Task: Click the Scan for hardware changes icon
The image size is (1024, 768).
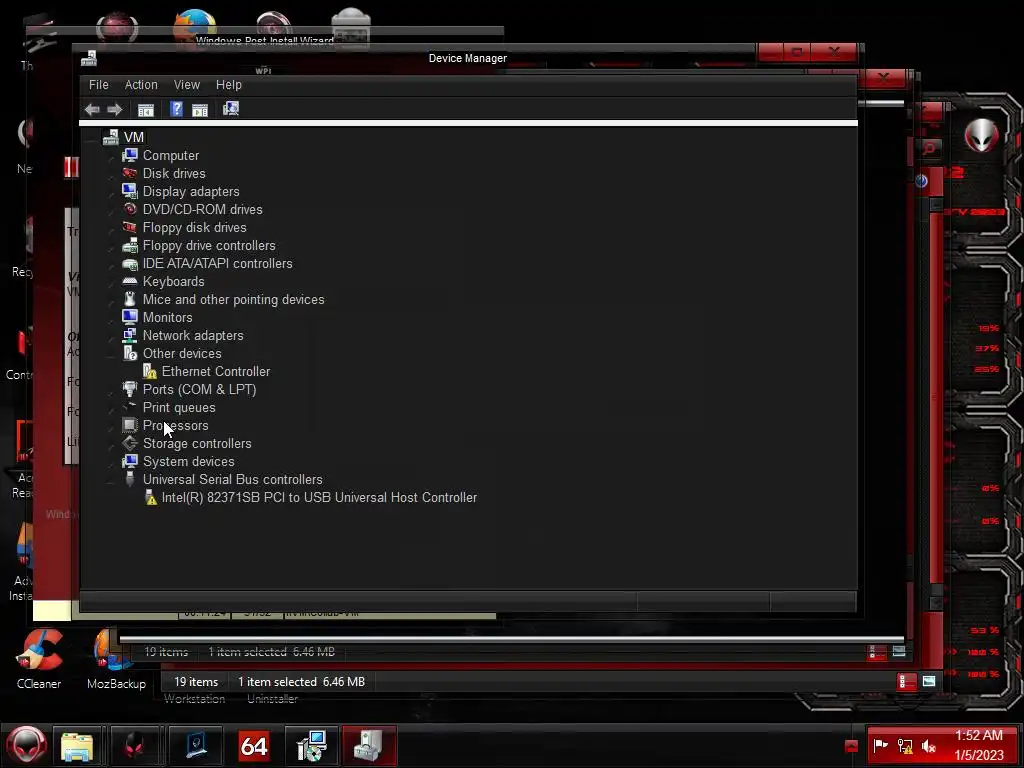Action: (x=231, y=108)
